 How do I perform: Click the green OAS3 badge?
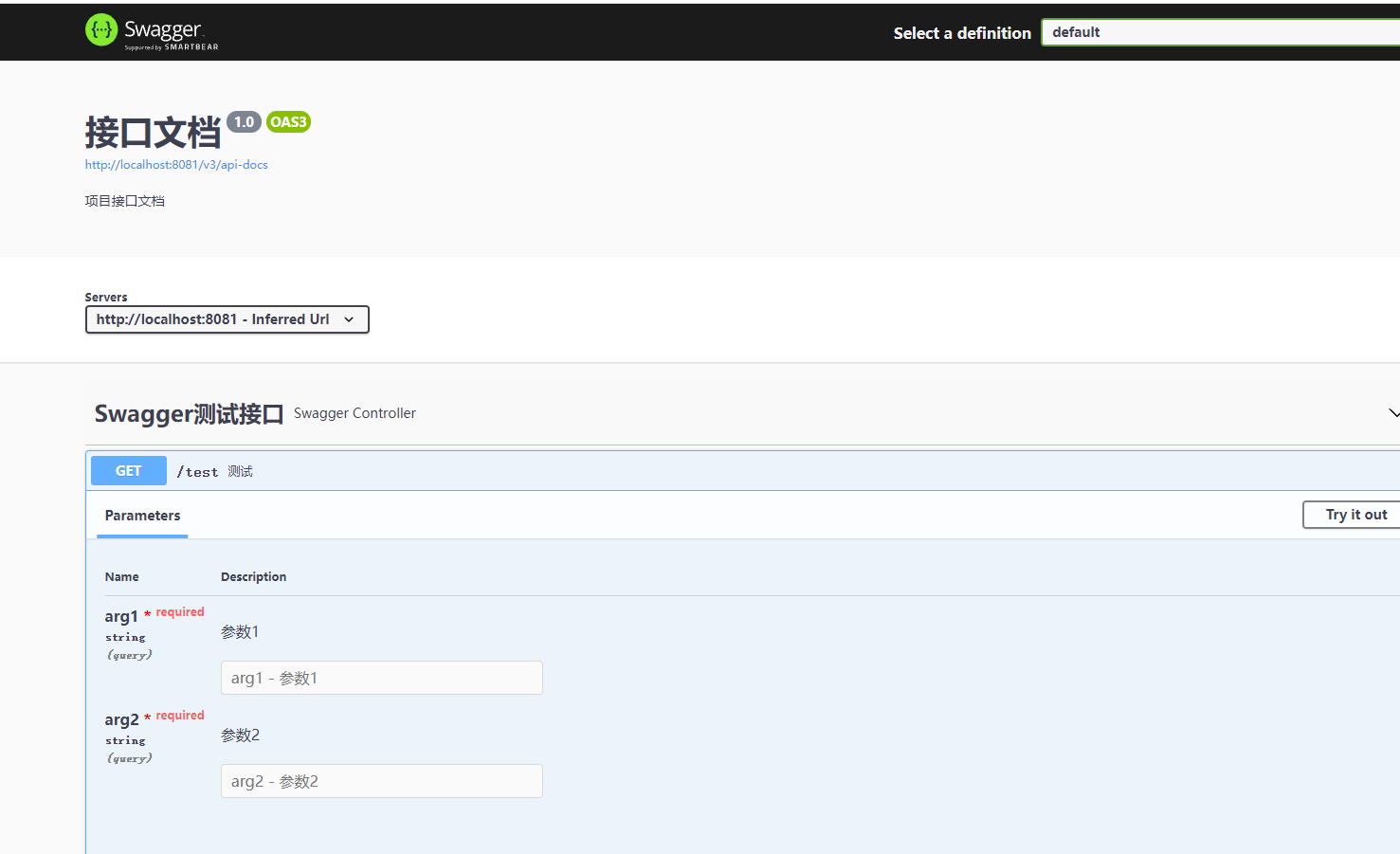tap(287, 121)
